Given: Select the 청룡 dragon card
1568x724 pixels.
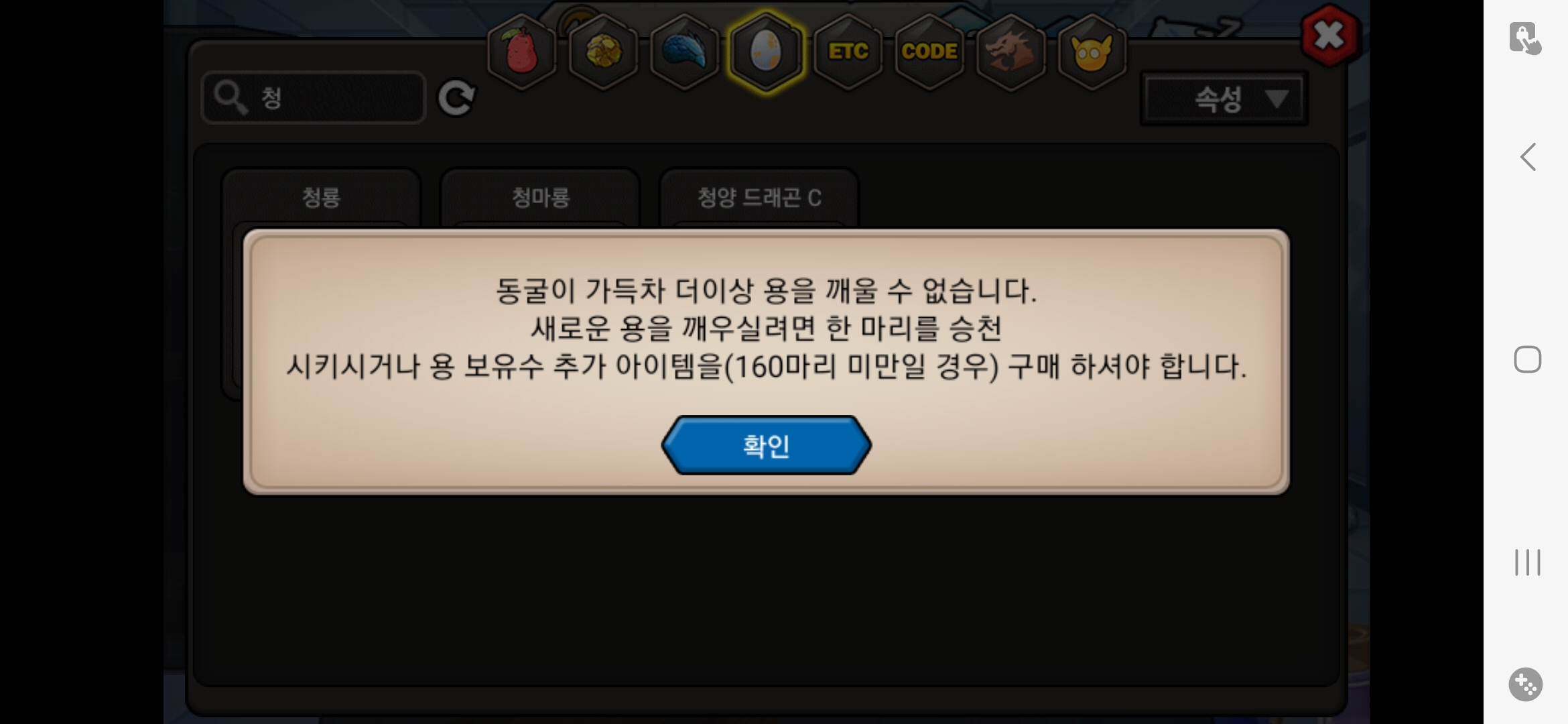Looking at the screenshot, I should [x=321, y=198].
